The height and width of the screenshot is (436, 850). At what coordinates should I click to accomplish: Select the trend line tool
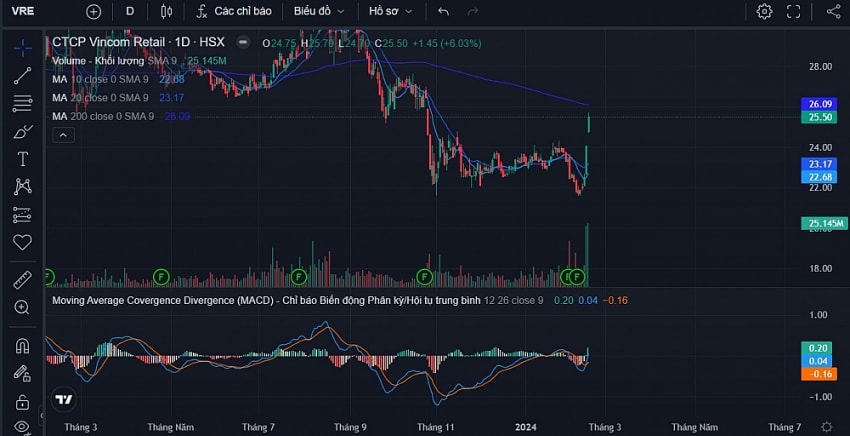coord(22,76)
